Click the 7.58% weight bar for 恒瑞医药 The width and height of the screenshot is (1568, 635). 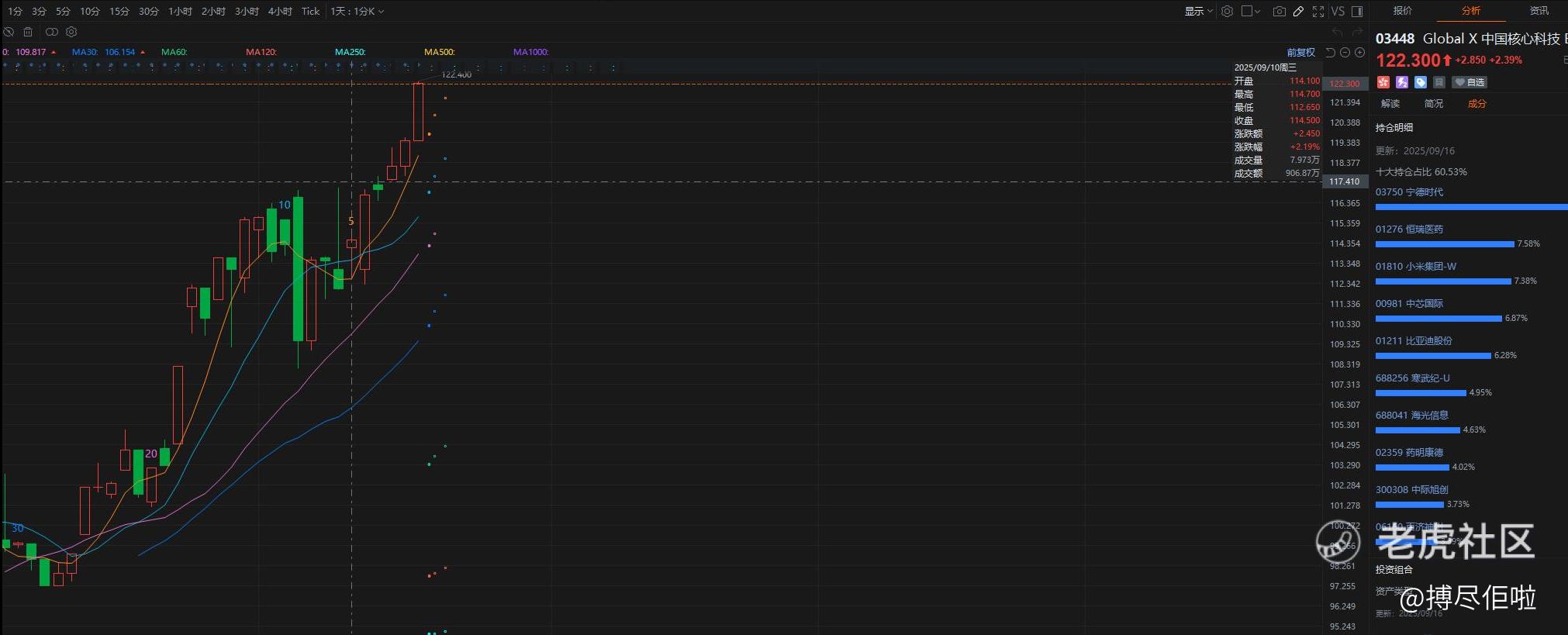(1445, 244)
